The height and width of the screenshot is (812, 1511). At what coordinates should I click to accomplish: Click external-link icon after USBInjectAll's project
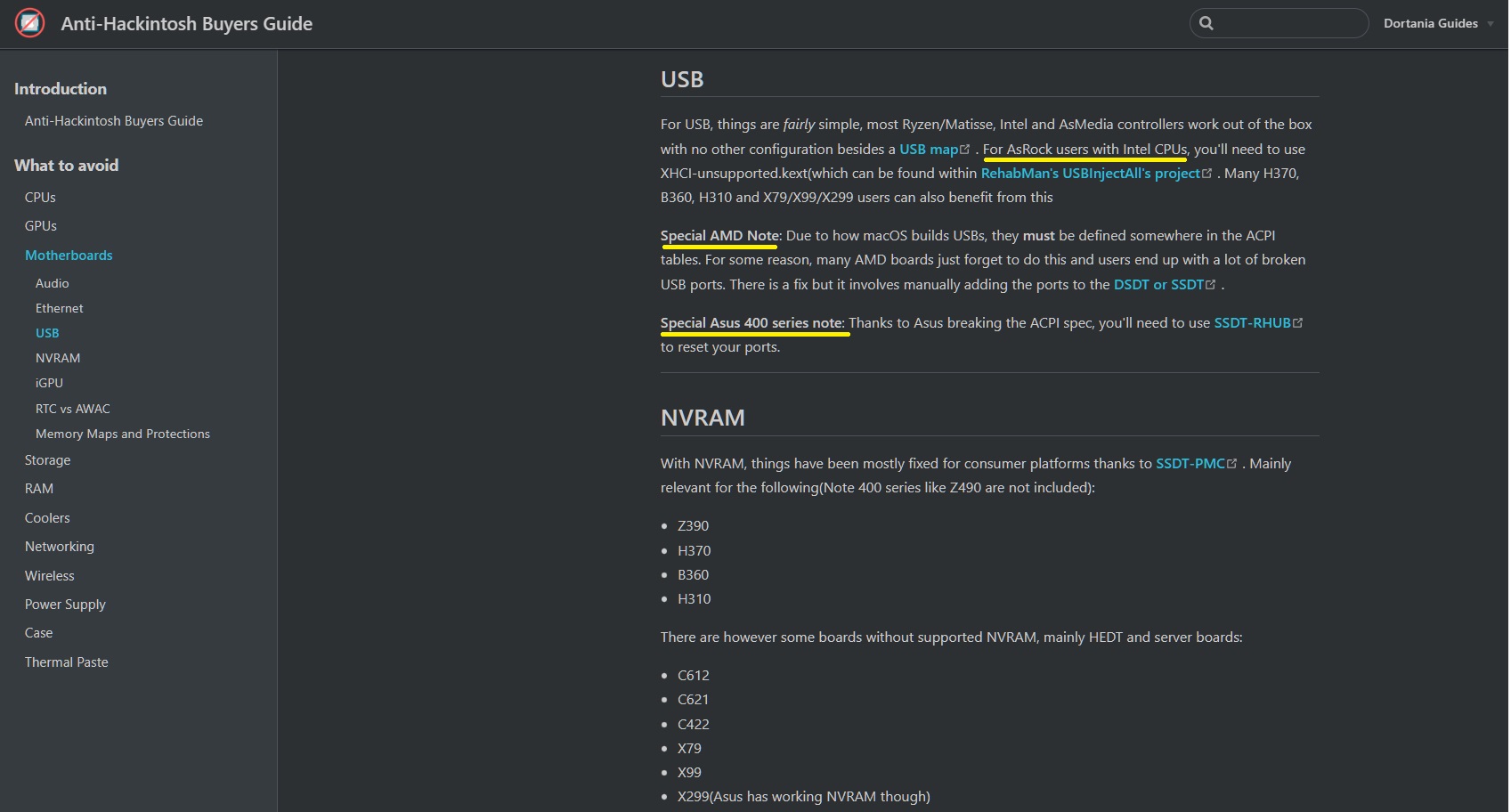click(x=1207, y=174)
